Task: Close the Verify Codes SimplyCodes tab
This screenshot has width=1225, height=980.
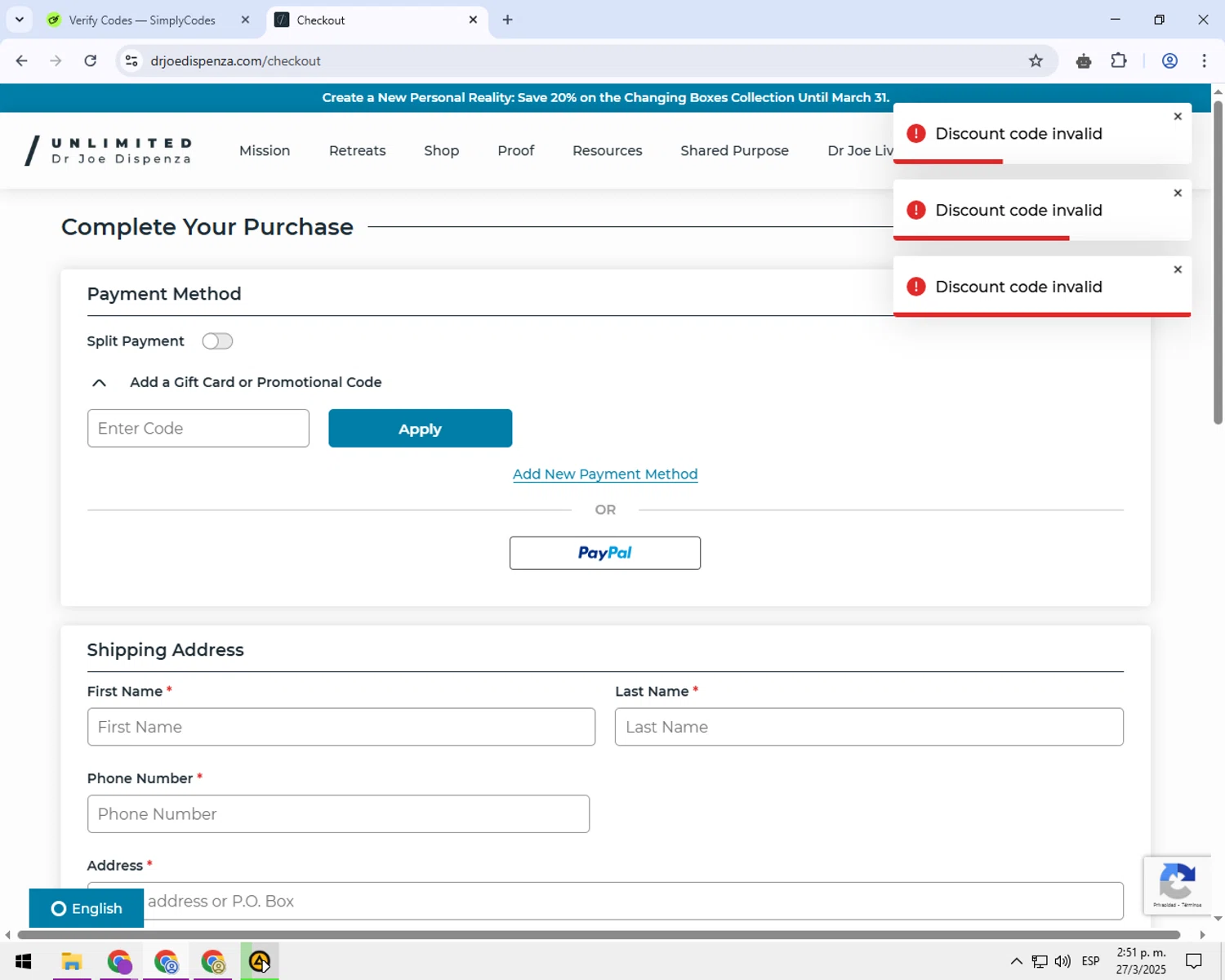Action: coord(245,20)
